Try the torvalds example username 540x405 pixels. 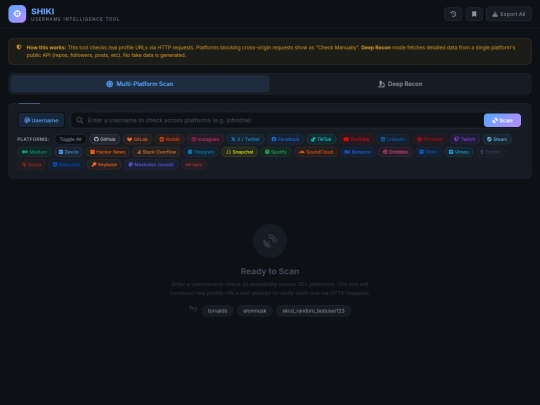pyautogui.click(x=218, y=311)
